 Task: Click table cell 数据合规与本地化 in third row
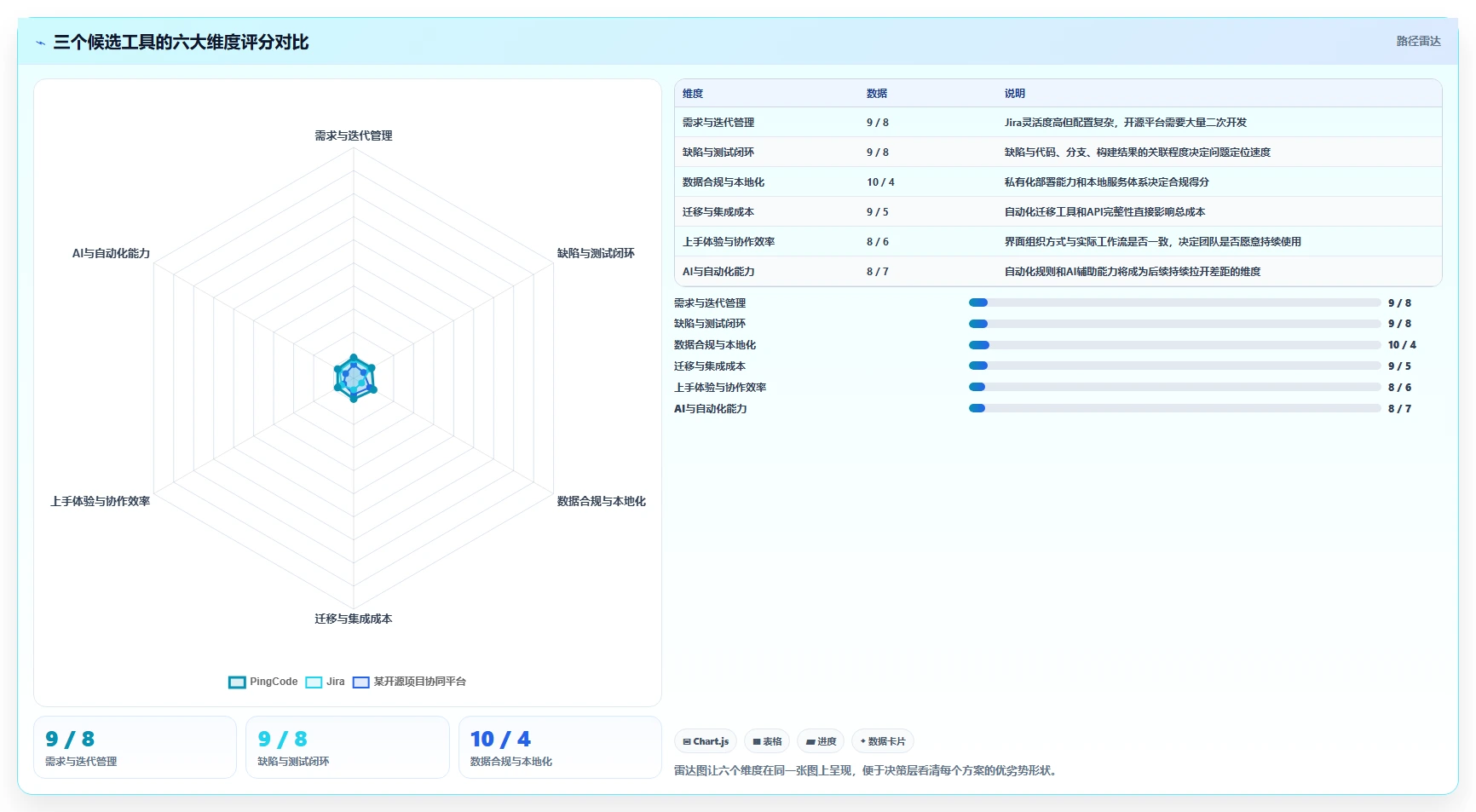[724, 182]
